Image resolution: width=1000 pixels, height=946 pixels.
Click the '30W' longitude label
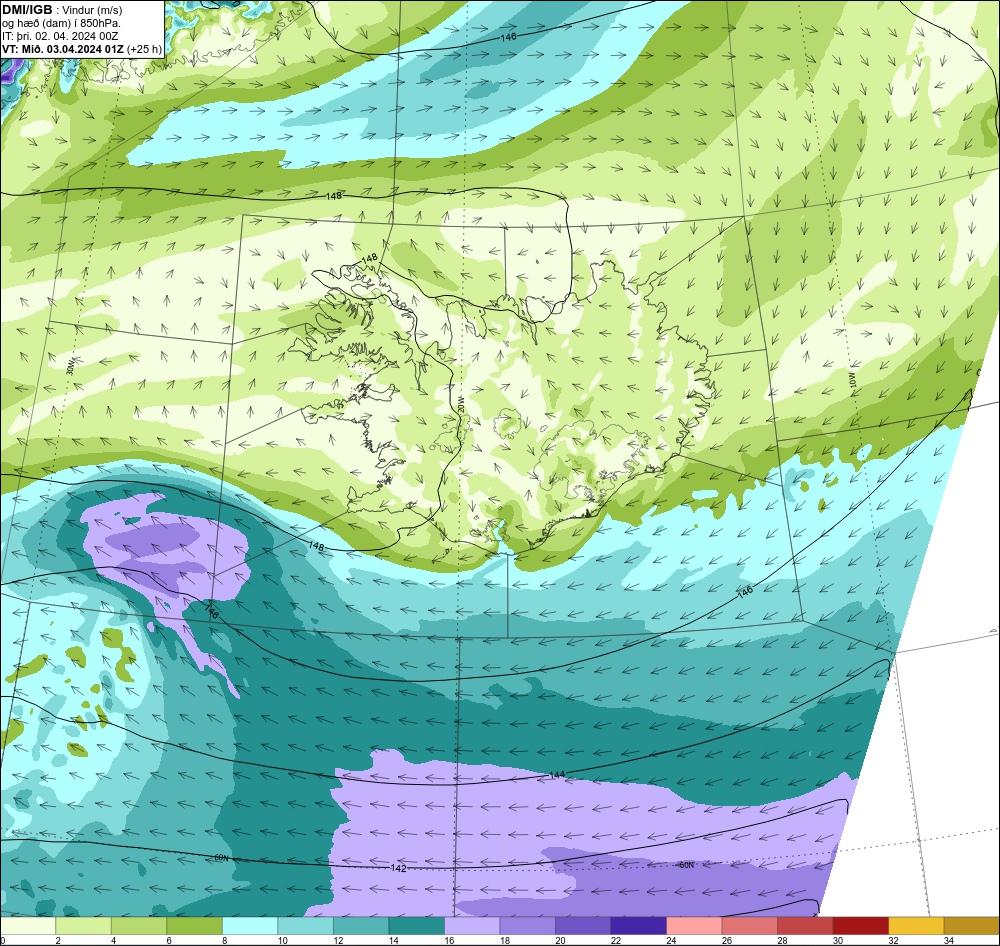70,368
